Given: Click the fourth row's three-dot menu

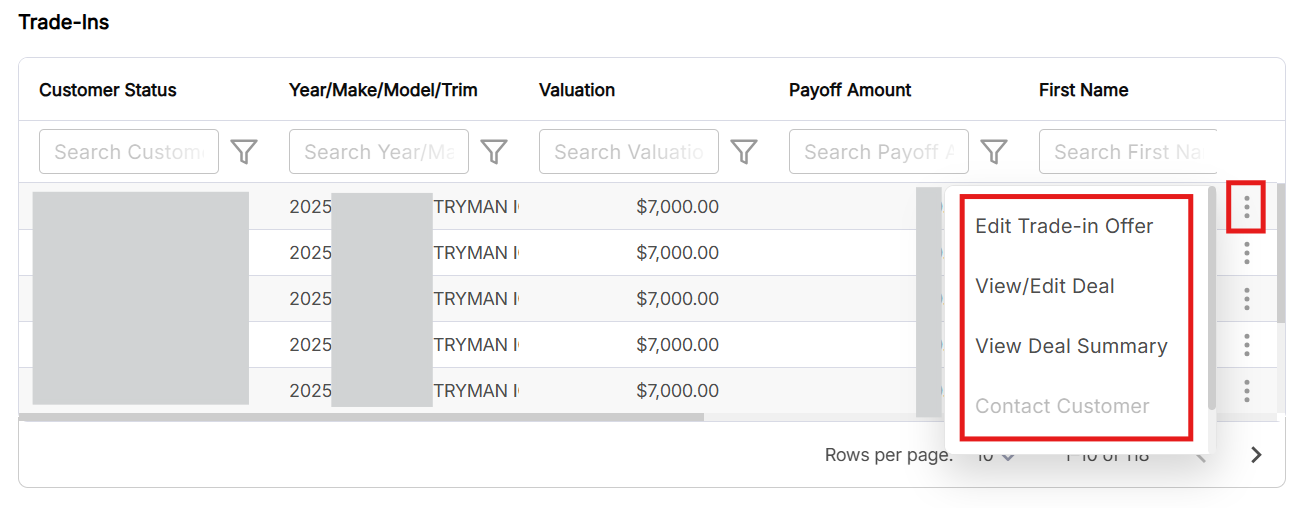Looking at the screenshot, I should tap(1246, 345).
